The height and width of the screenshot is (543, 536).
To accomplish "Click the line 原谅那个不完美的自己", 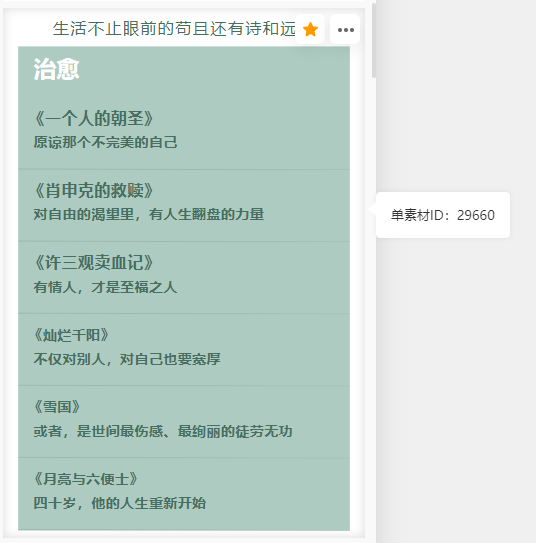I will tap(106, 142).
